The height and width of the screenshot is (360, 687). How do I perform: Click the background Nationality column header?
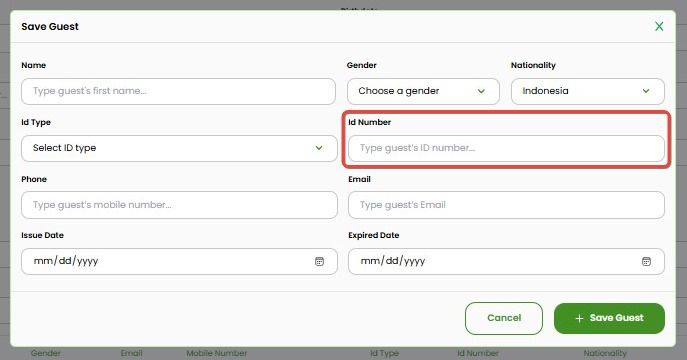(605, 353)
